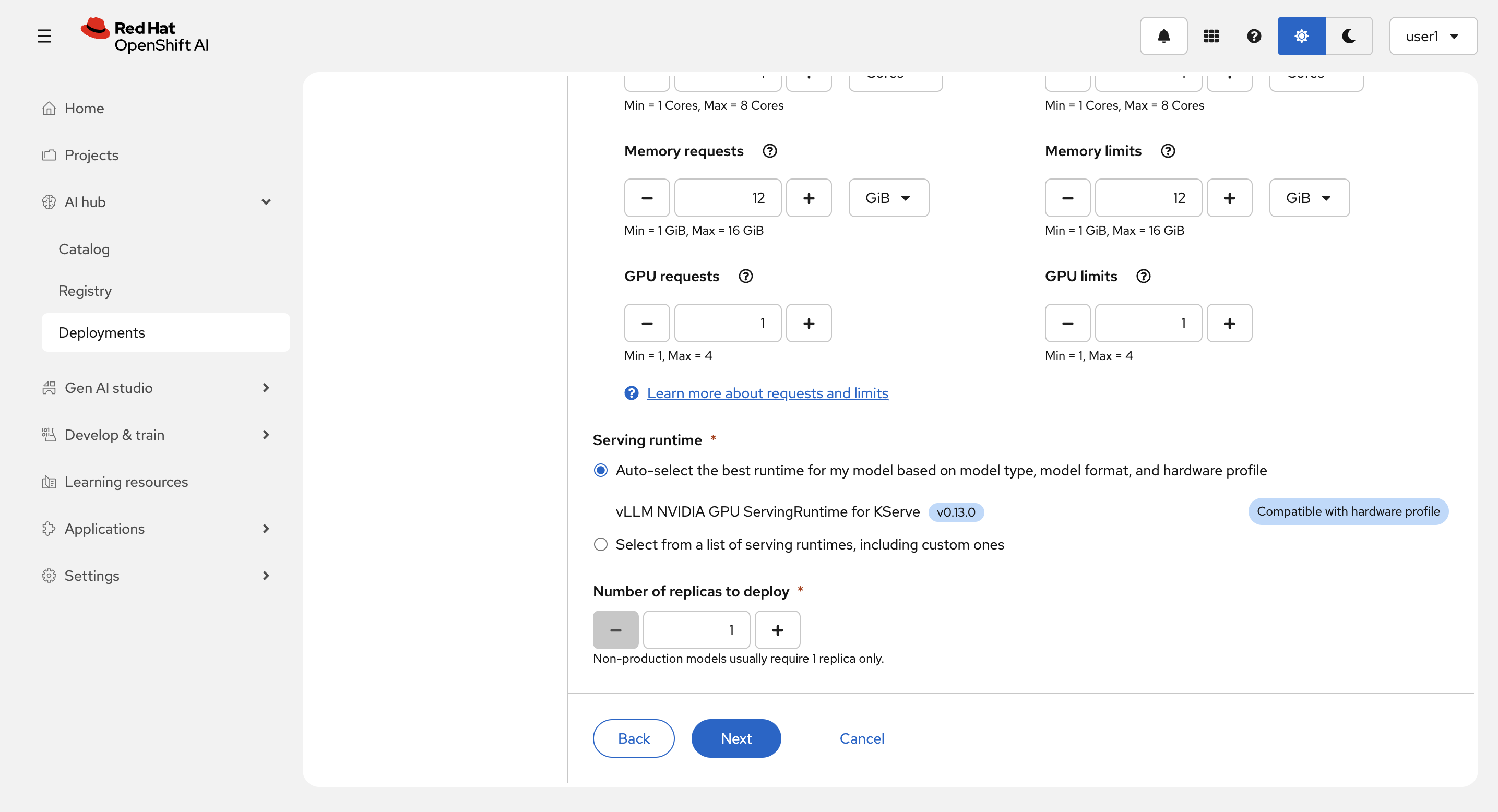Increase GPU requests with plus button

(x=809, y=323)
